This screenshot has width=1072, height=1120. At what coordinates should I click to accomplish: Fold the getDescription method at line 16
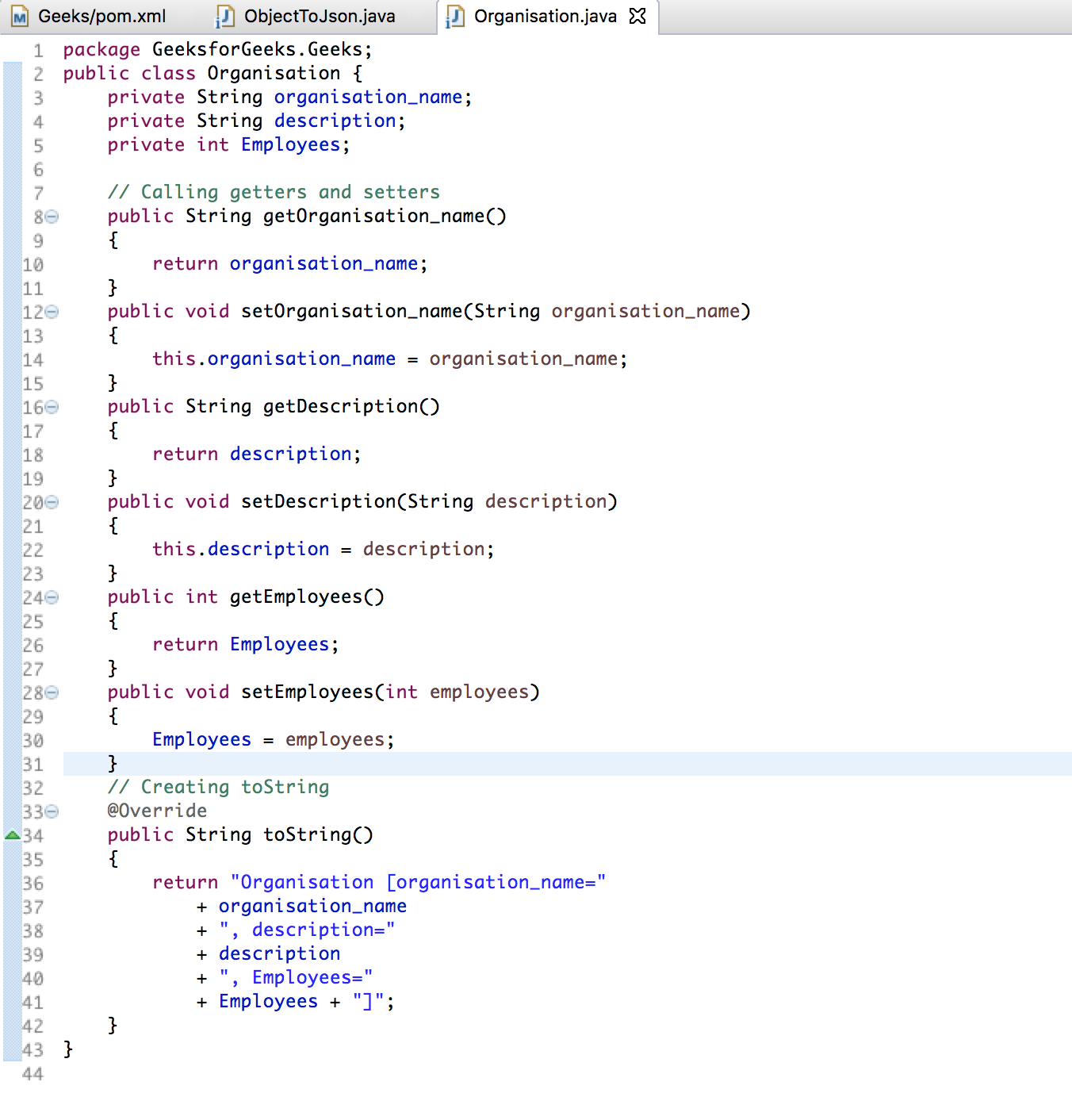coord(52,407)
